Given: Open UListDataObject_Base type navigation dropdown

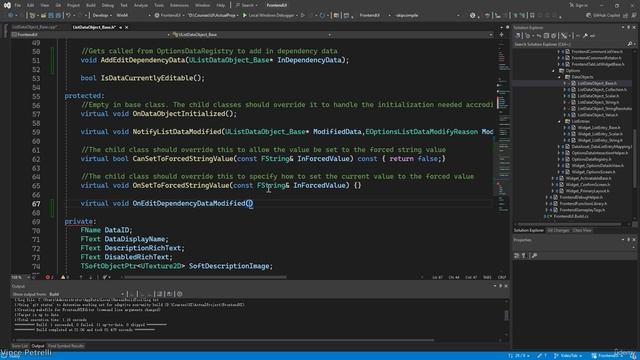Looking at the screenshot, I should pos(251,35).
